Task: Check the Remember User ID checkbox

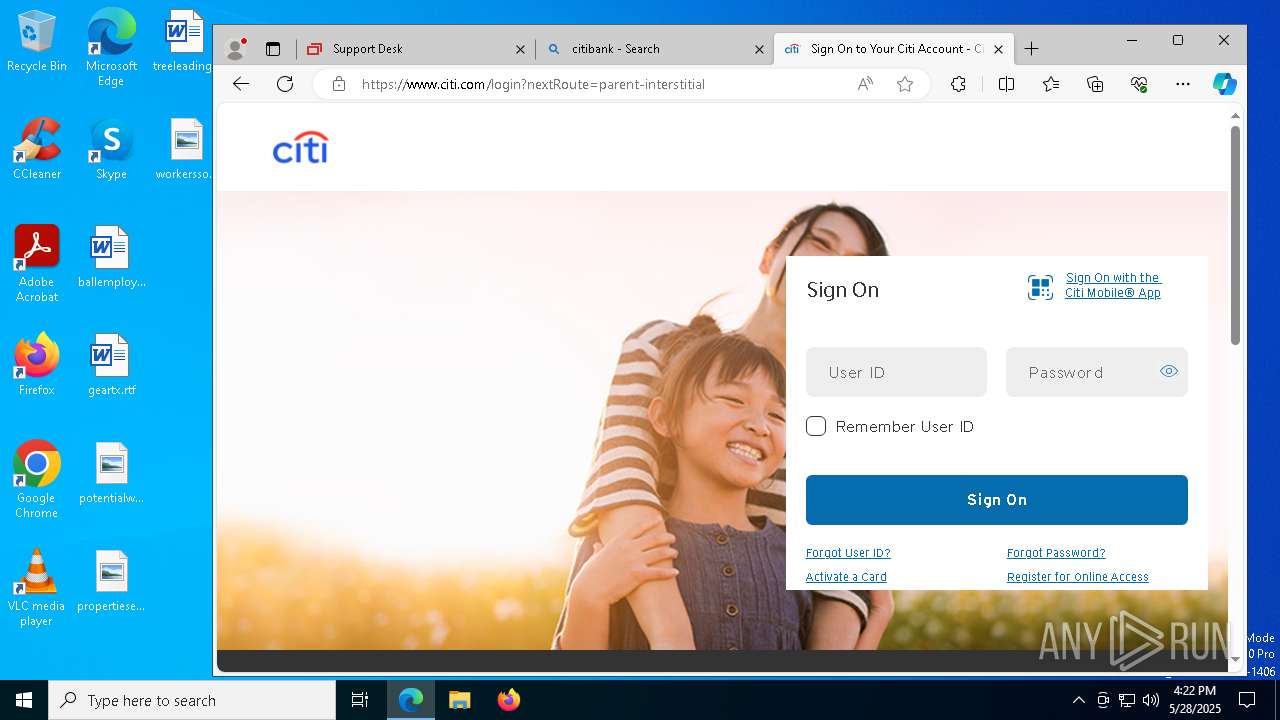Action: pyautogui.click(x=816, y=426)
